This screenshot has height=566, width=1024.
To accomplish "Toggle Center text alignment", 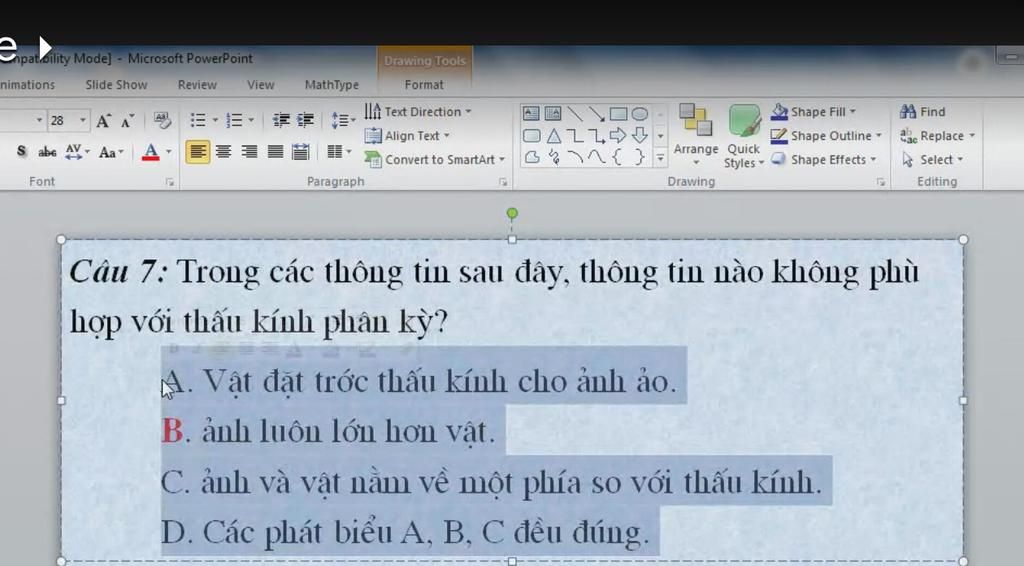I will coord(223,152).
